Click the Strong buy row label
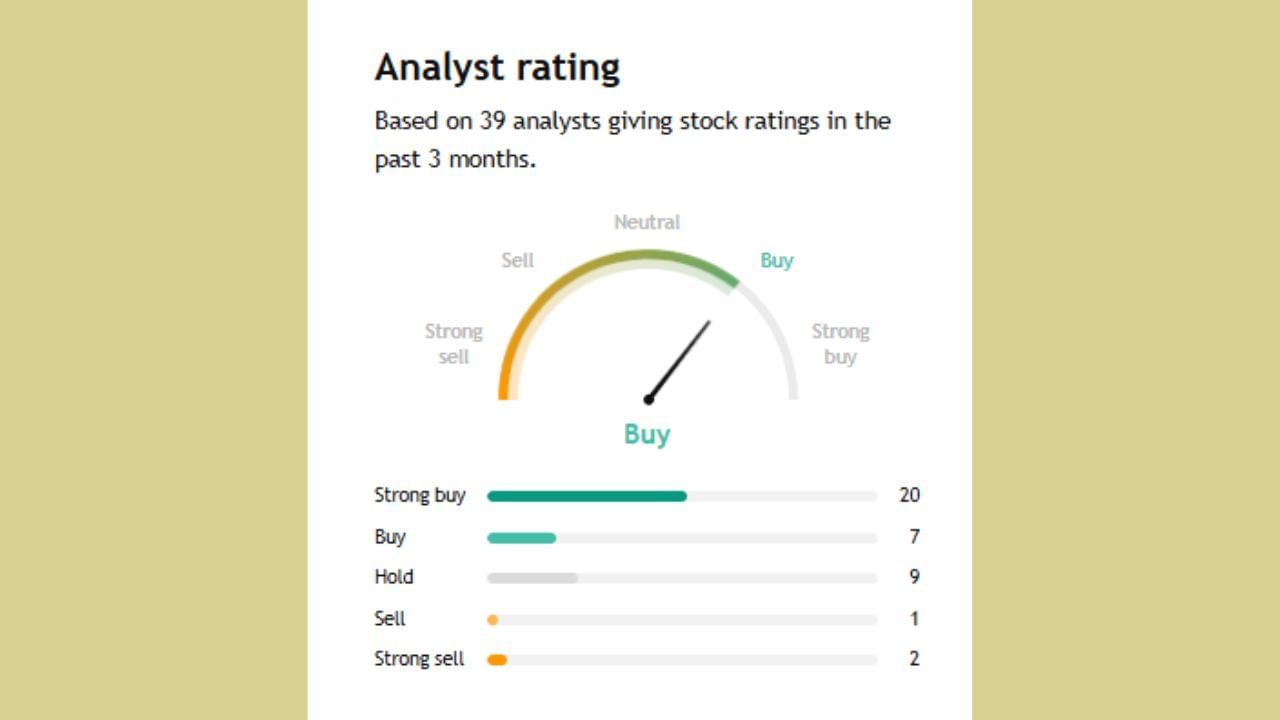 click(x=420, y=495)
